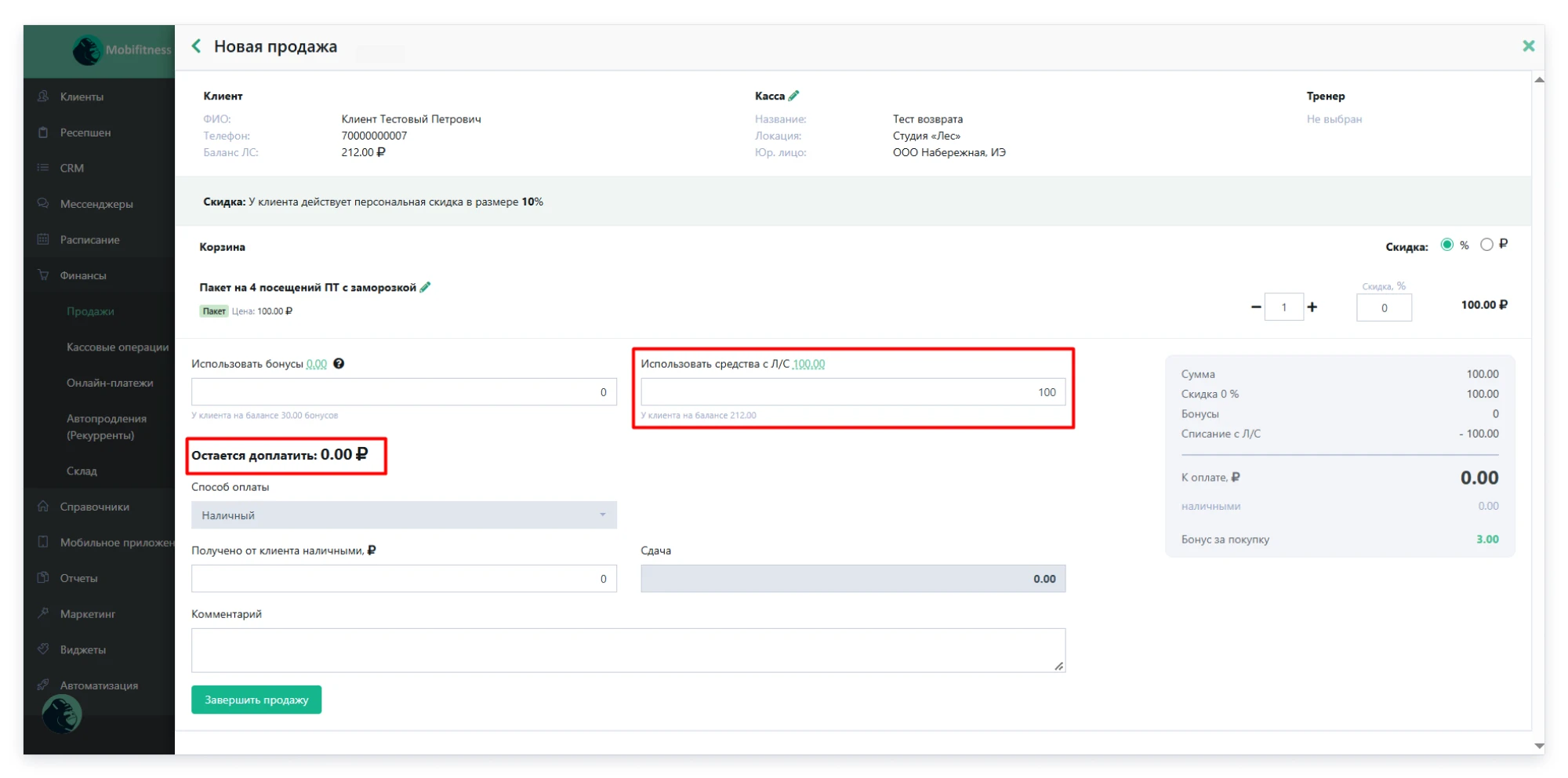Viewport: 1568px width, 778px height.
Task: Click the Завершить продажу button
Action: (x=256, y=700)
